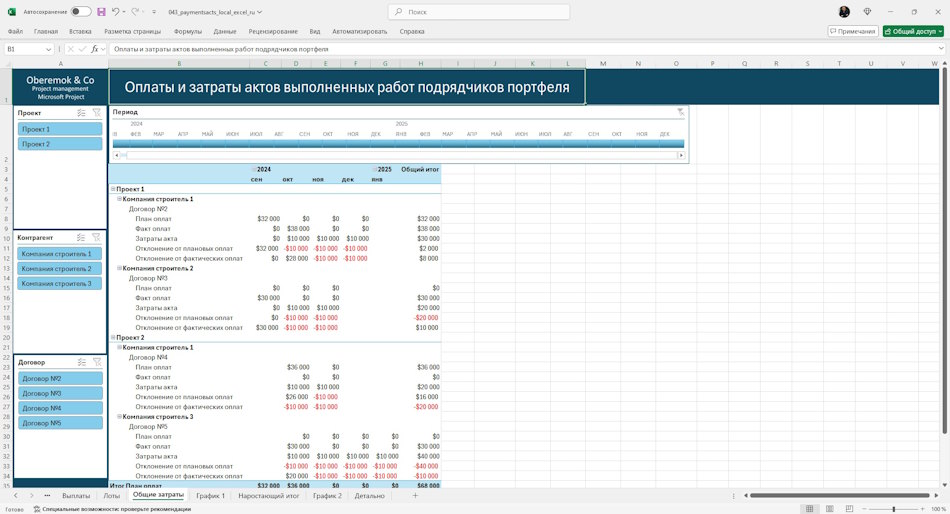
Task: Click the Поиск search field
Action: coord(479,12)
